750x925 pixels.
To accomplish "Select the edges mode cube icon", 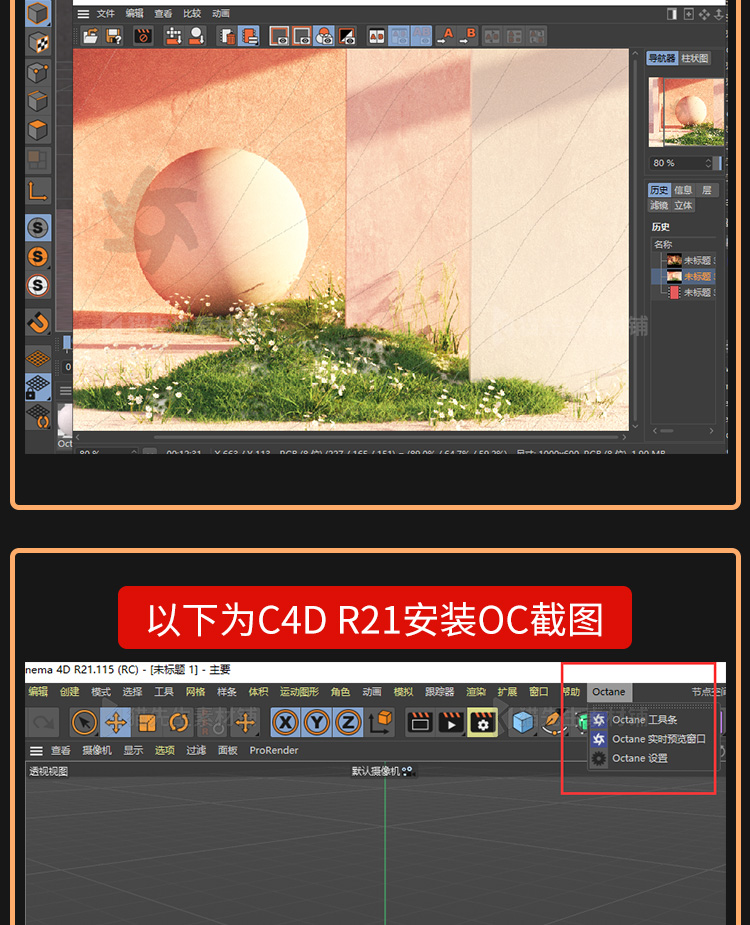I will [38, 101].
